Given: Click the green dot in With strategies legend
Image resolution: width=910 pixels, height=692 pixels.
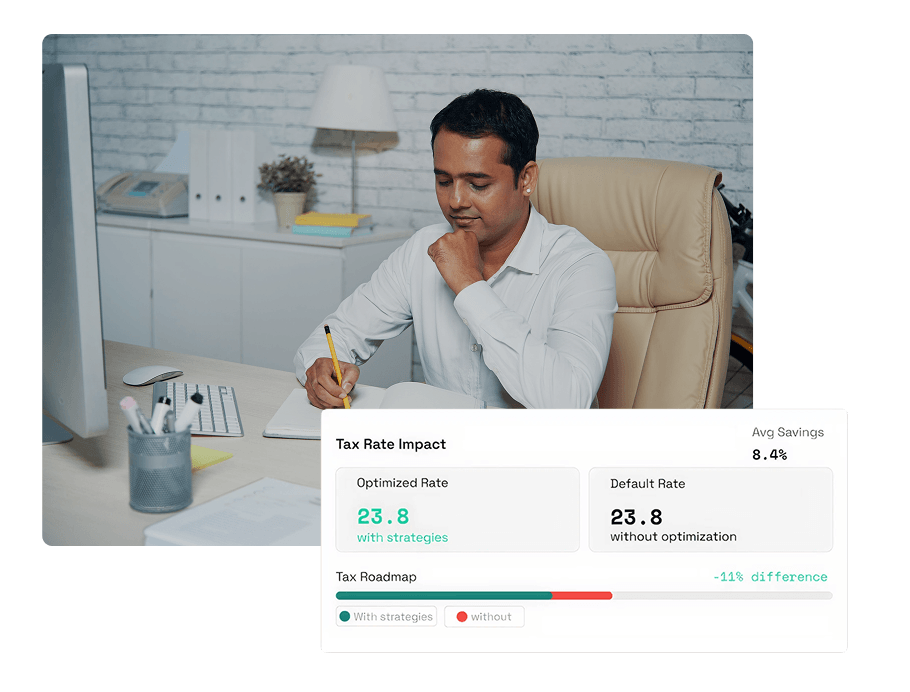Looking at the screenshot, I should click(344, 617).
